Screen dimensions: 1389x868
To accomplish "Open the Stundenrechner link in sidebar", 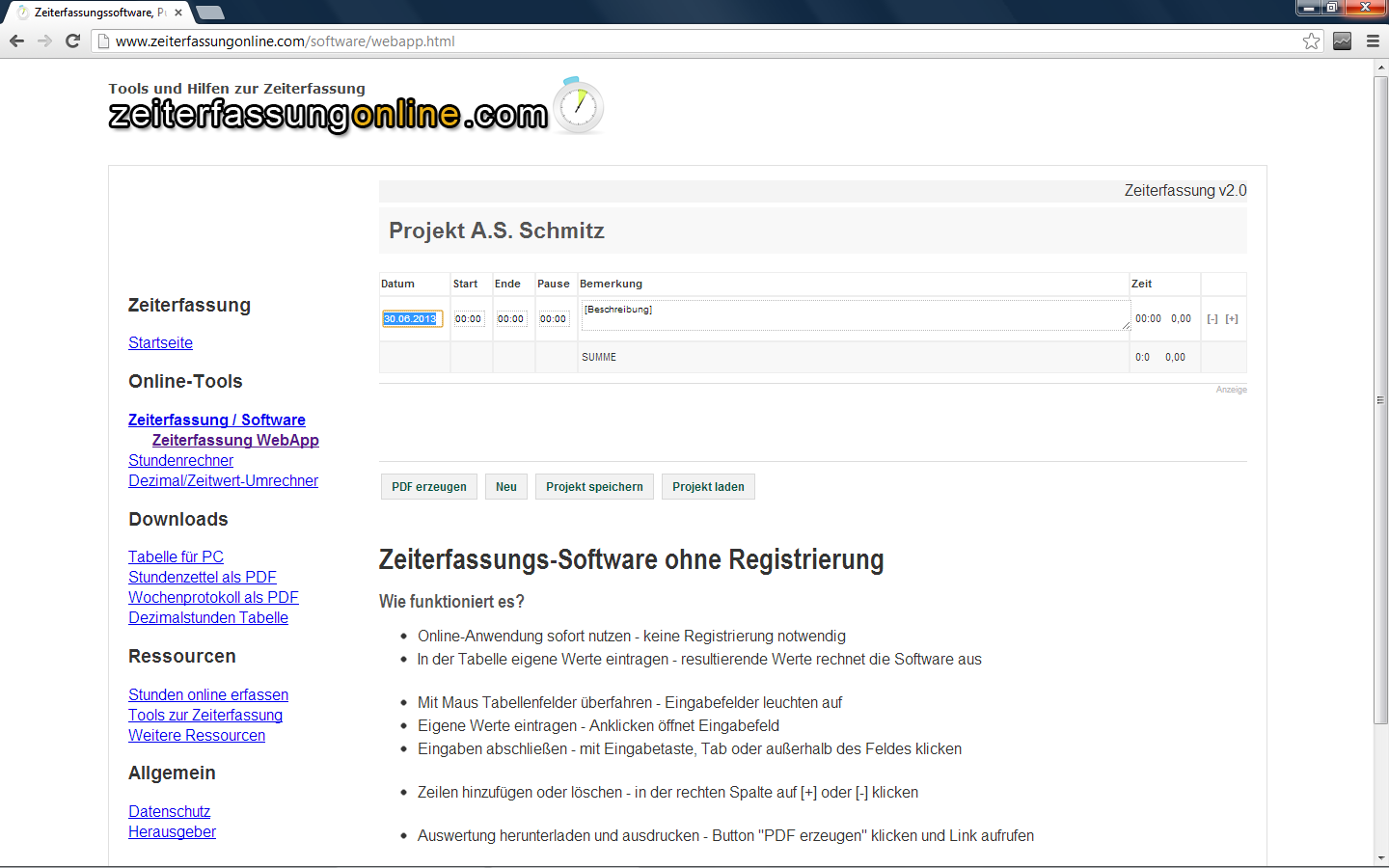I will (x=180, y=461).
